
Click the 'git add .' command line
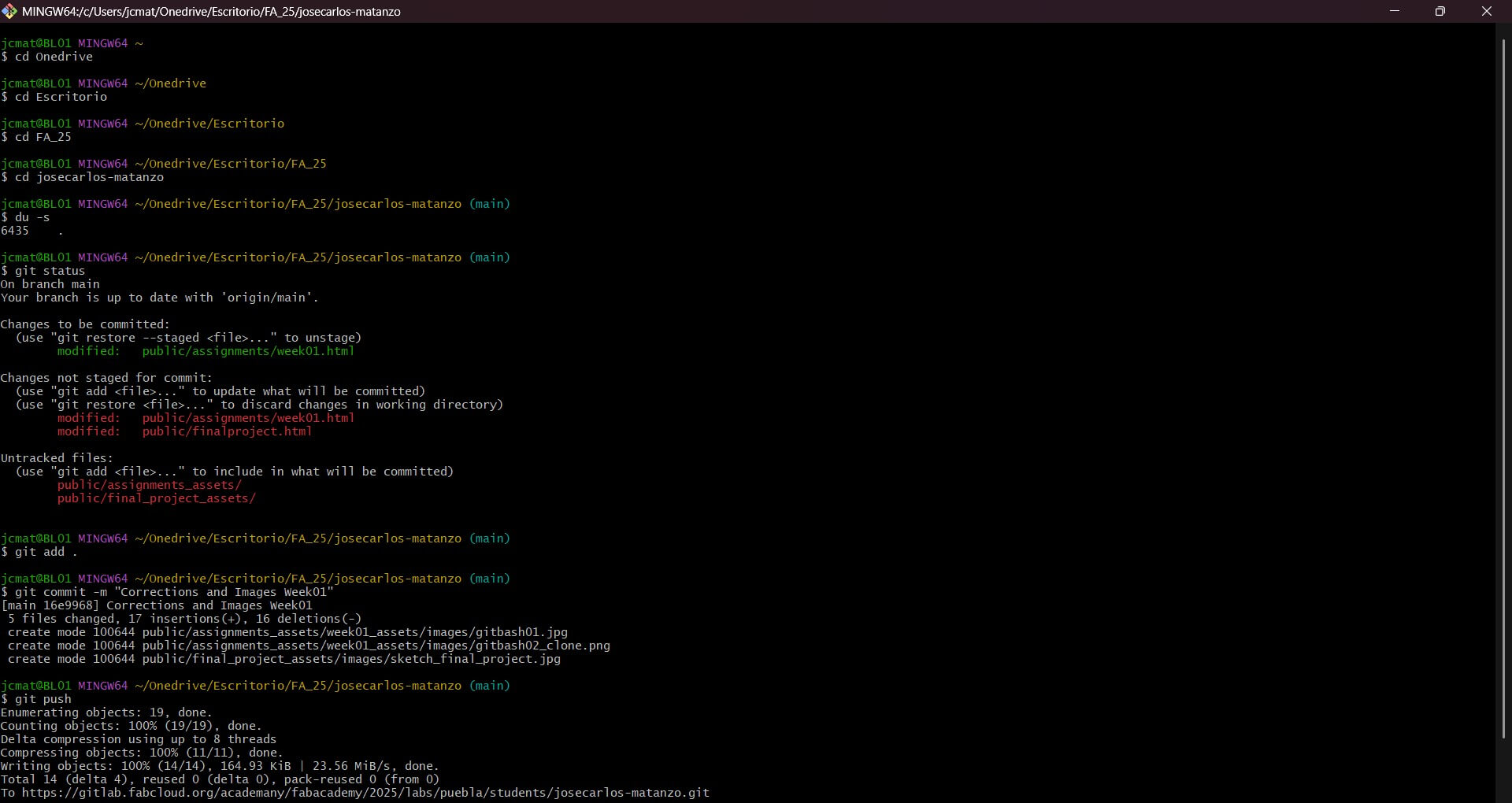click(39, 552)
